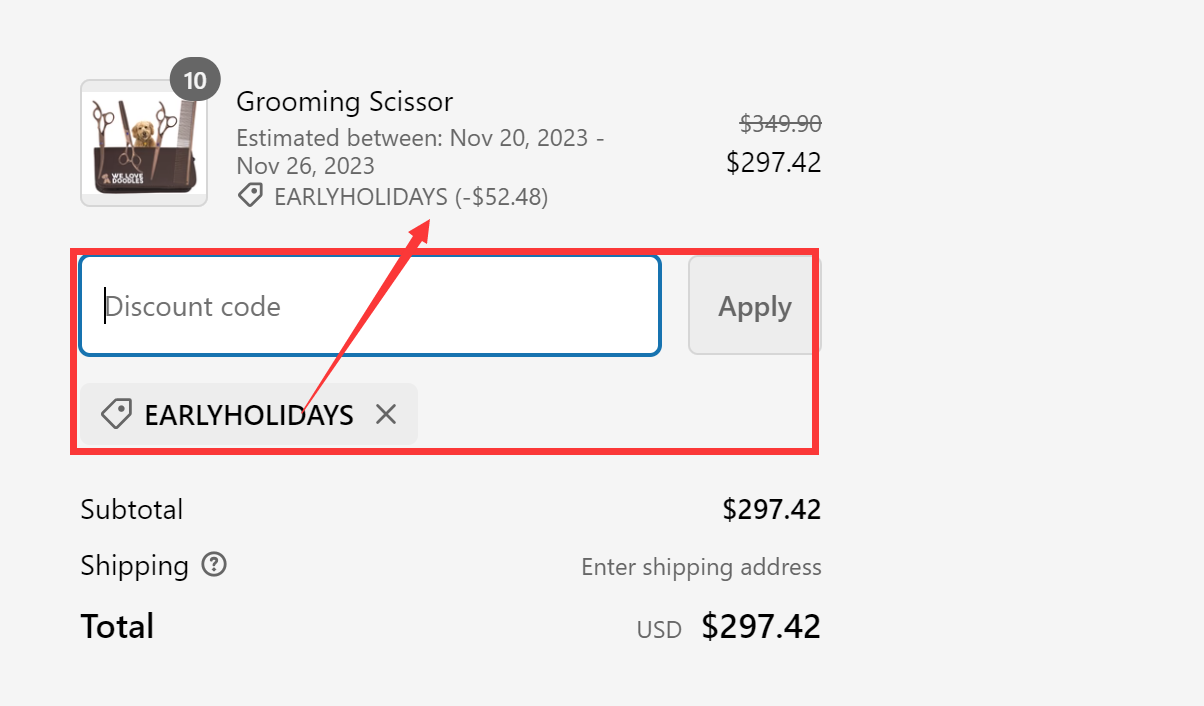Viewport: 1204px width, 706px height.
Task: Click the USD currency label
Action: [x=658, y=629]
